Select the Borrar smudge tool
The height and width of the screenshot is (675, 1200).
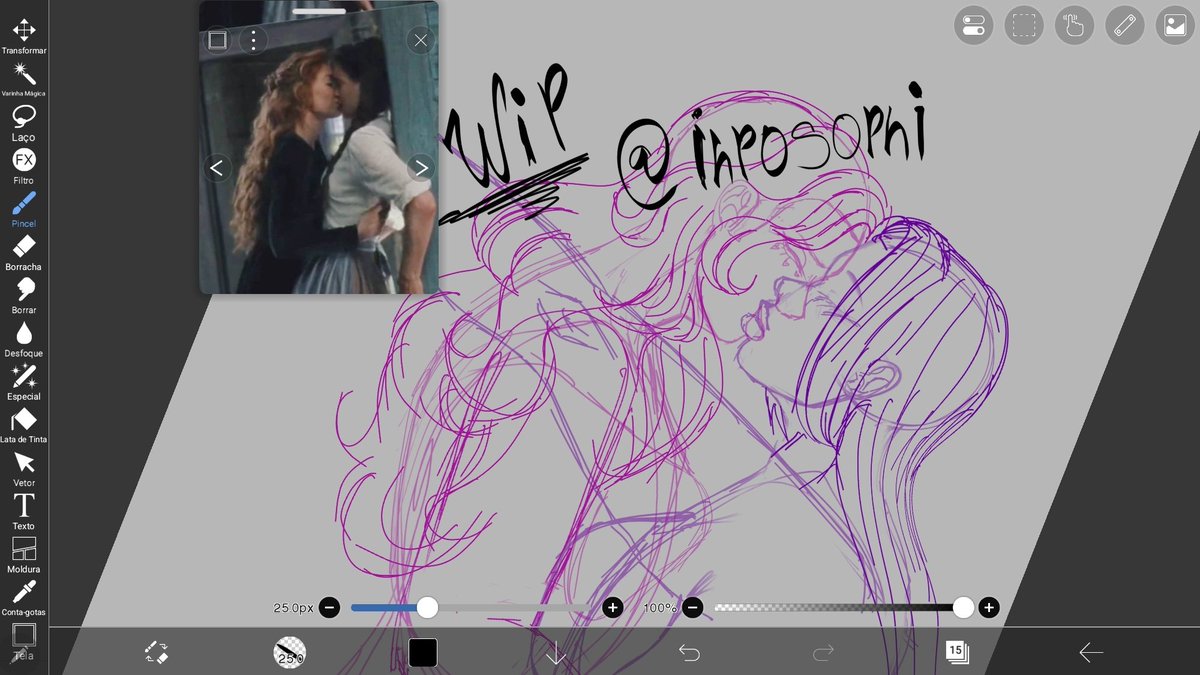click(x=24, y=295)
